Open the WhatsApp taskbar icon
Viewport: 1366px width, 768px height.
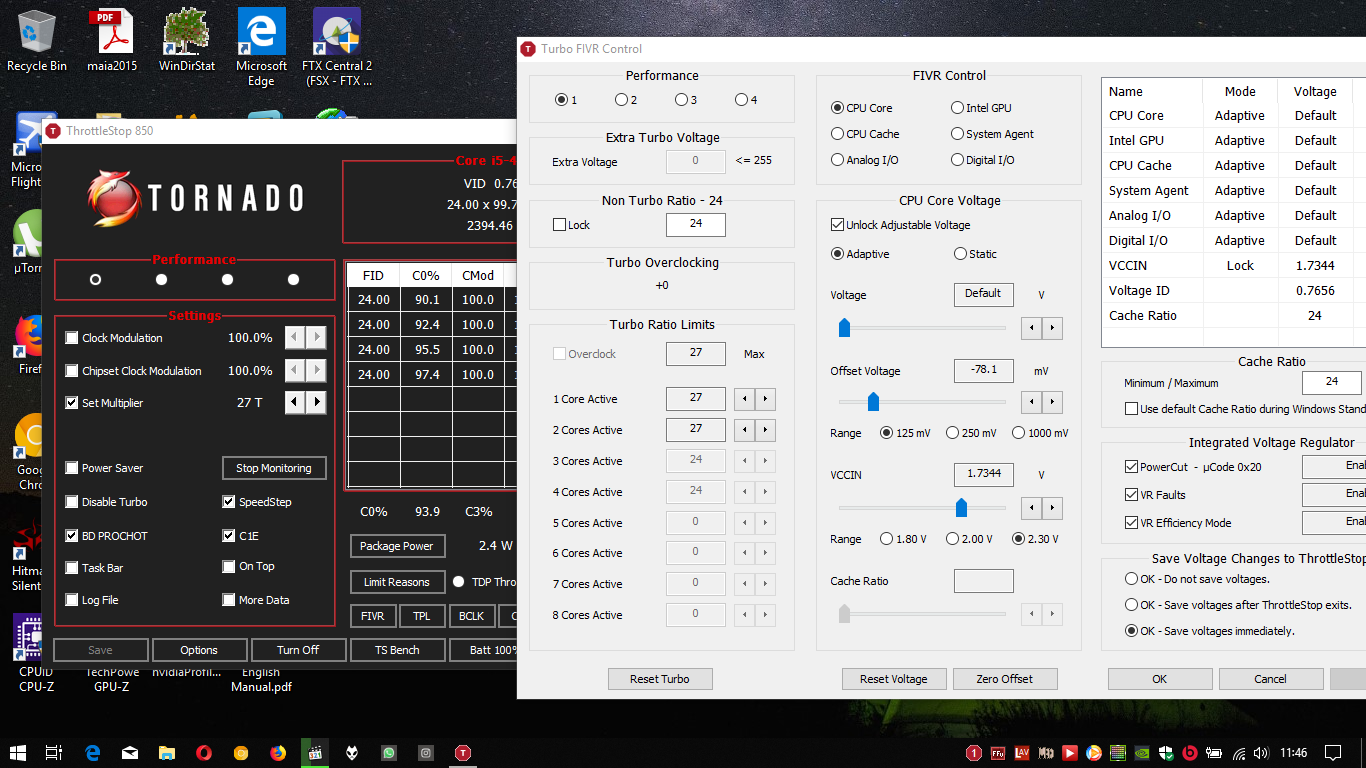pos(389,752)
